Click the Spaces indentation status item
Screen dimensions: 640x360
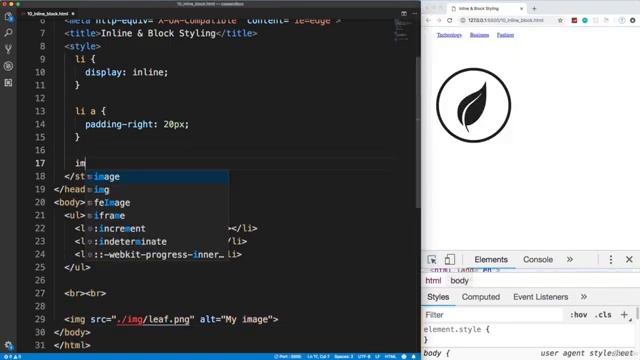pos(343,357)
